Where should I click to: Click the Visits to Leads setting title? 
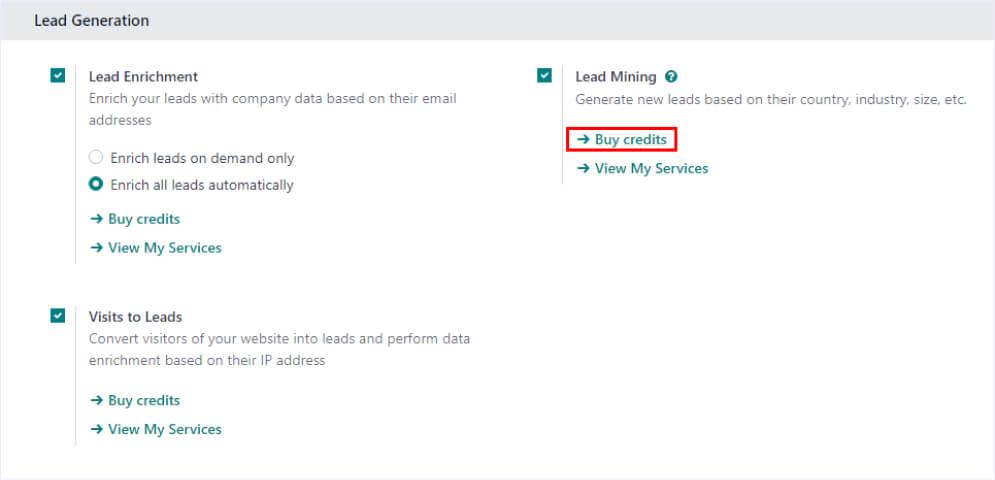tap(135, 317)
